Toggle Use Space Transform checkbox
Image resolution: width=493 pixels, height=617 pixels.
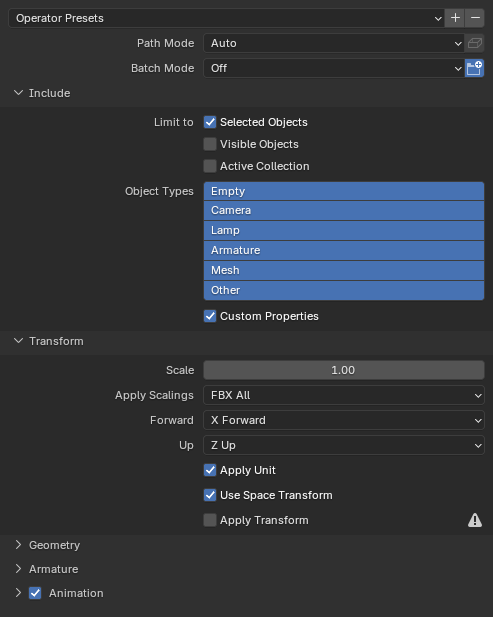tap(210, 495)
